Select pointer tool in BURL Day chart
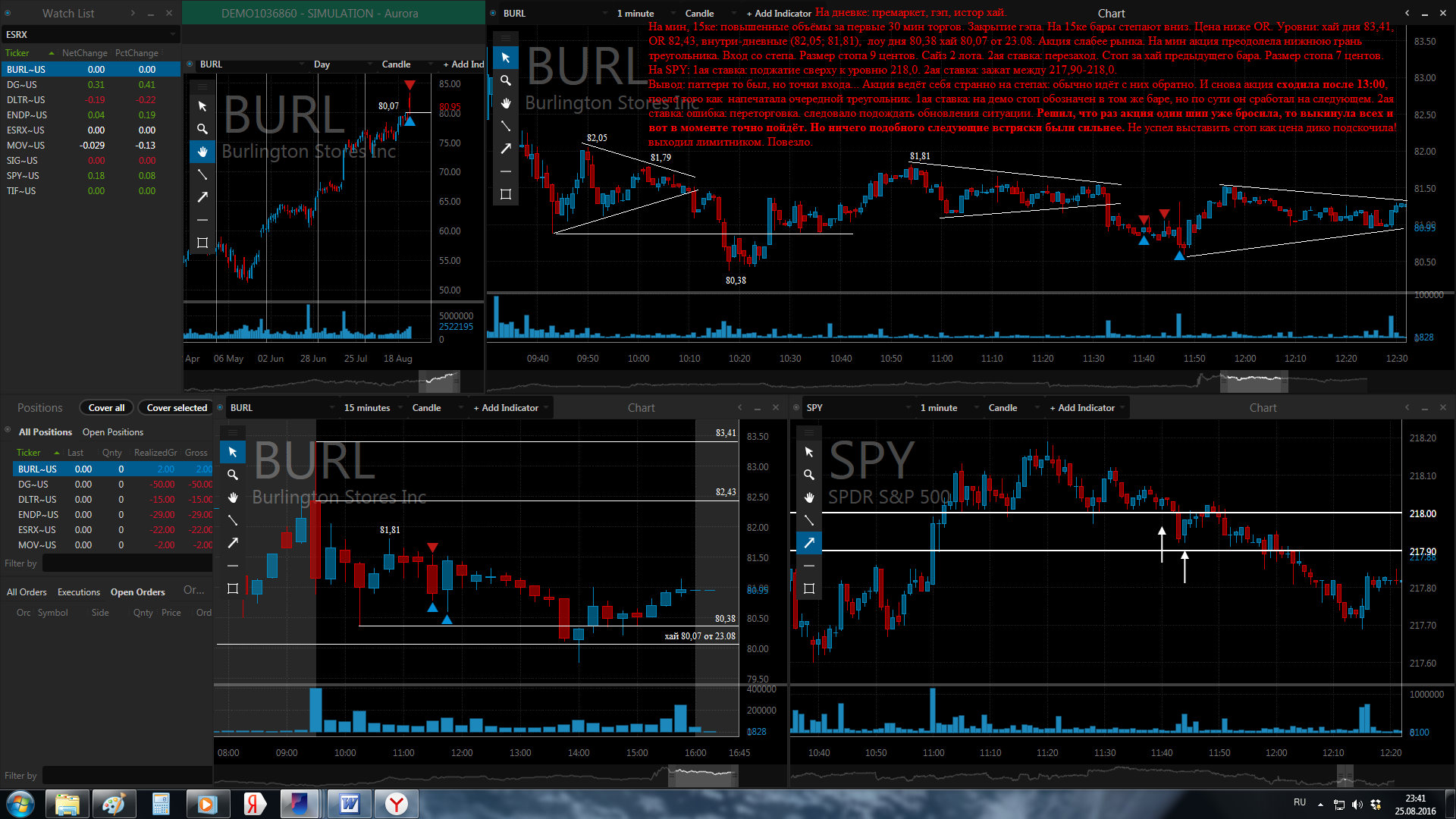This screenshot has width=1456, height=819. (202, 106)
